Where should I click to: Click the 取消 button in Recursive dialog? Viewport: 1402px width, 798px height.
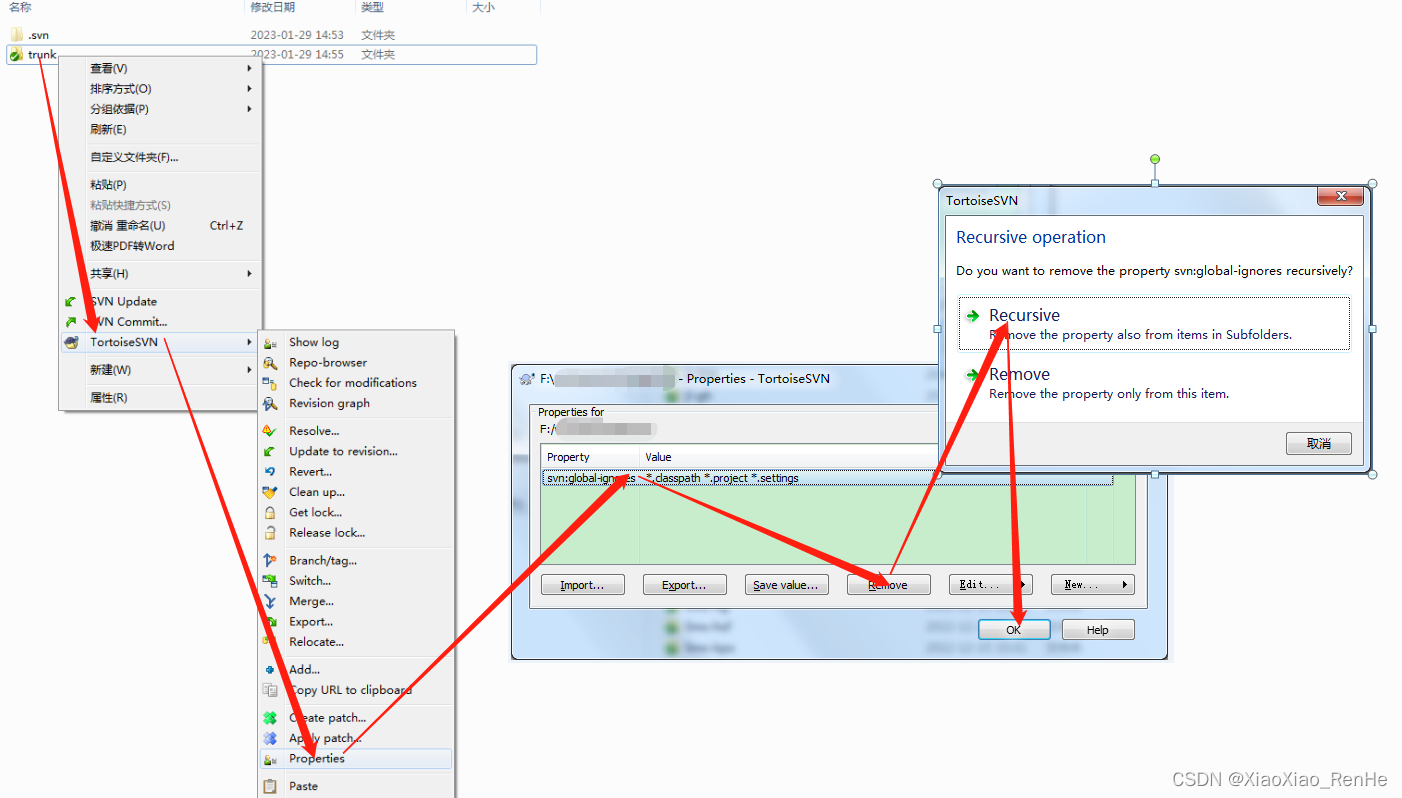coord(1319,443)
